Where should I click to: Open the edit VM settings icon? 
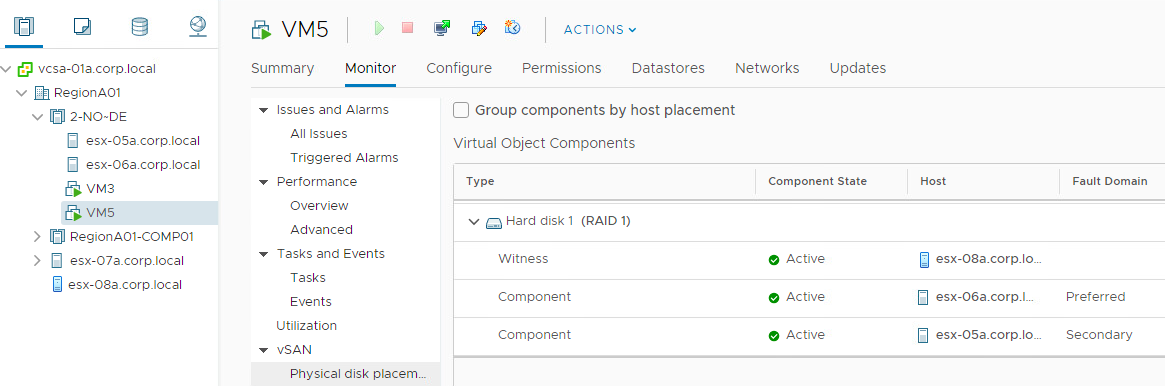tap(479, 28)
